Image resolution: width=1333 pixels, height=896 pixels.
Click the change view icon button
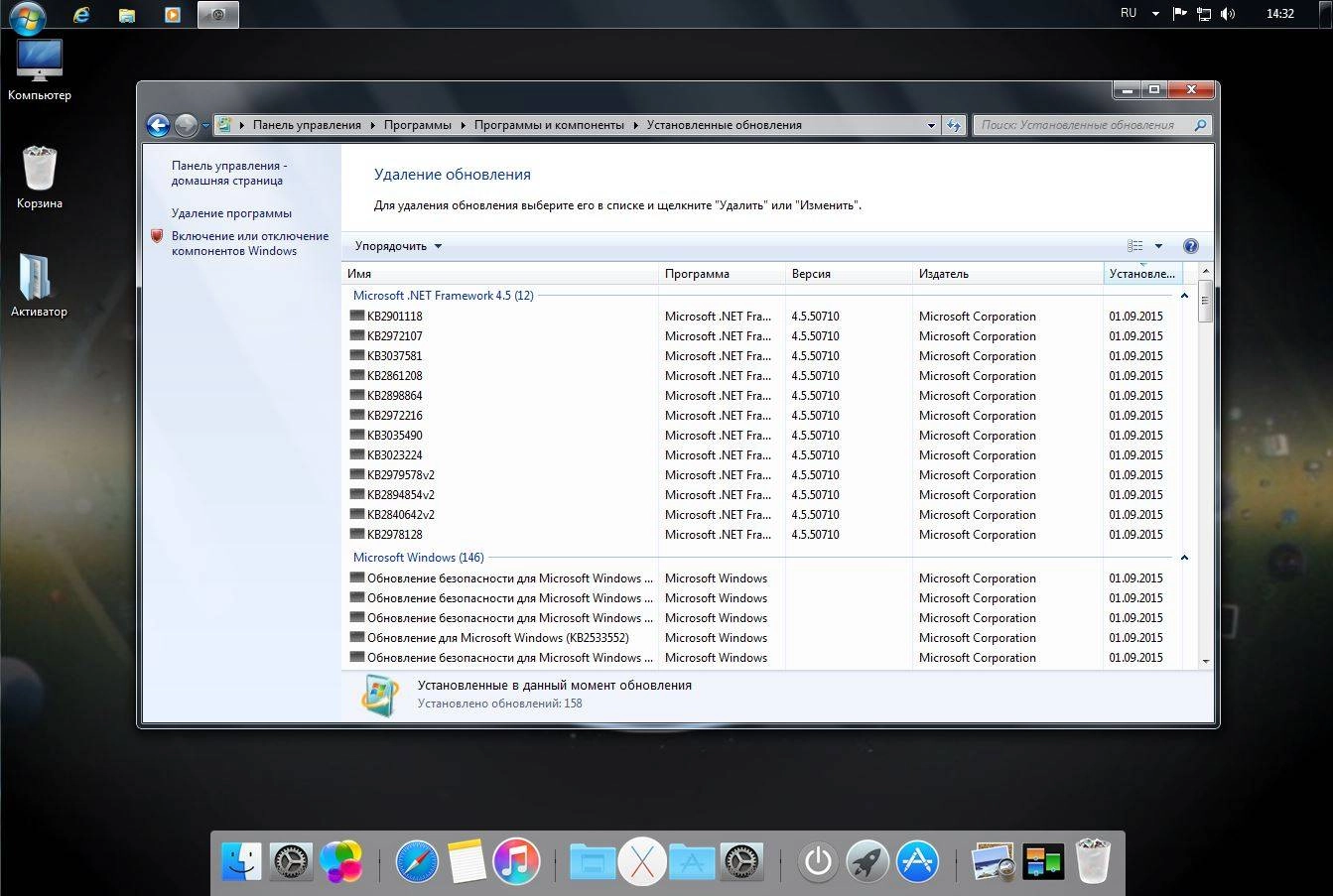pyautogui.click(x=1135, y=246)
